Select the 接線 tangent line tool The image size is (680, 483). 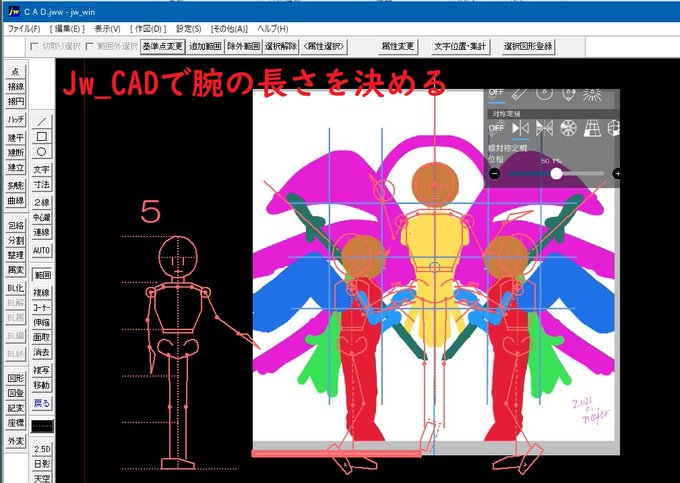click(16, 87)
